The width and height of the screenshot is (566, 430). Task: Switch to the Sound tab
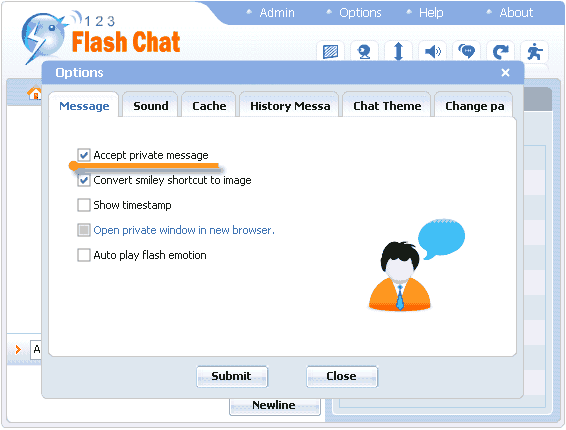click(151, 106)
